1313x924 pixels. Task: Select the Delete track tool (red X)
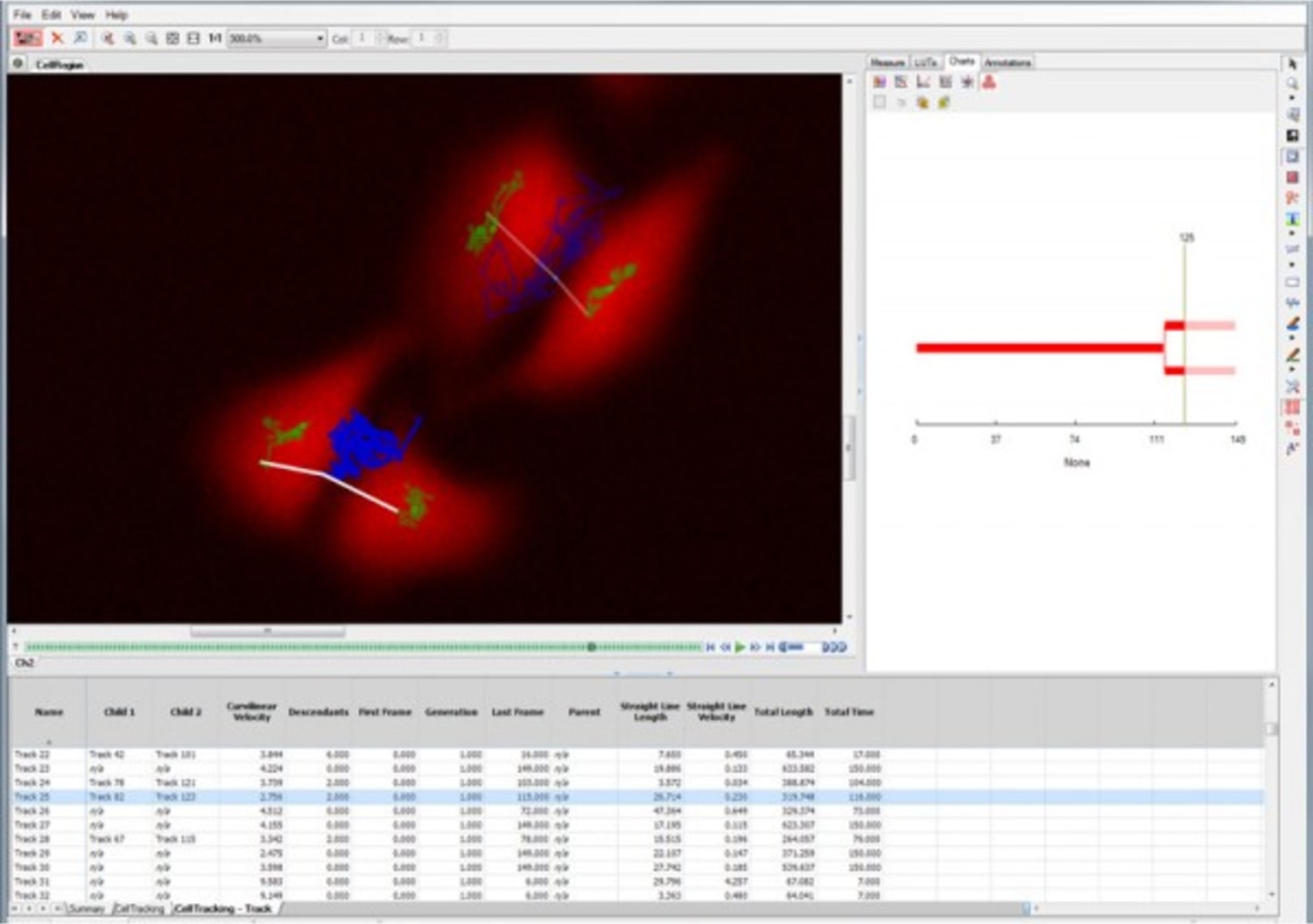pyautogui.click(x=57, y=38)
